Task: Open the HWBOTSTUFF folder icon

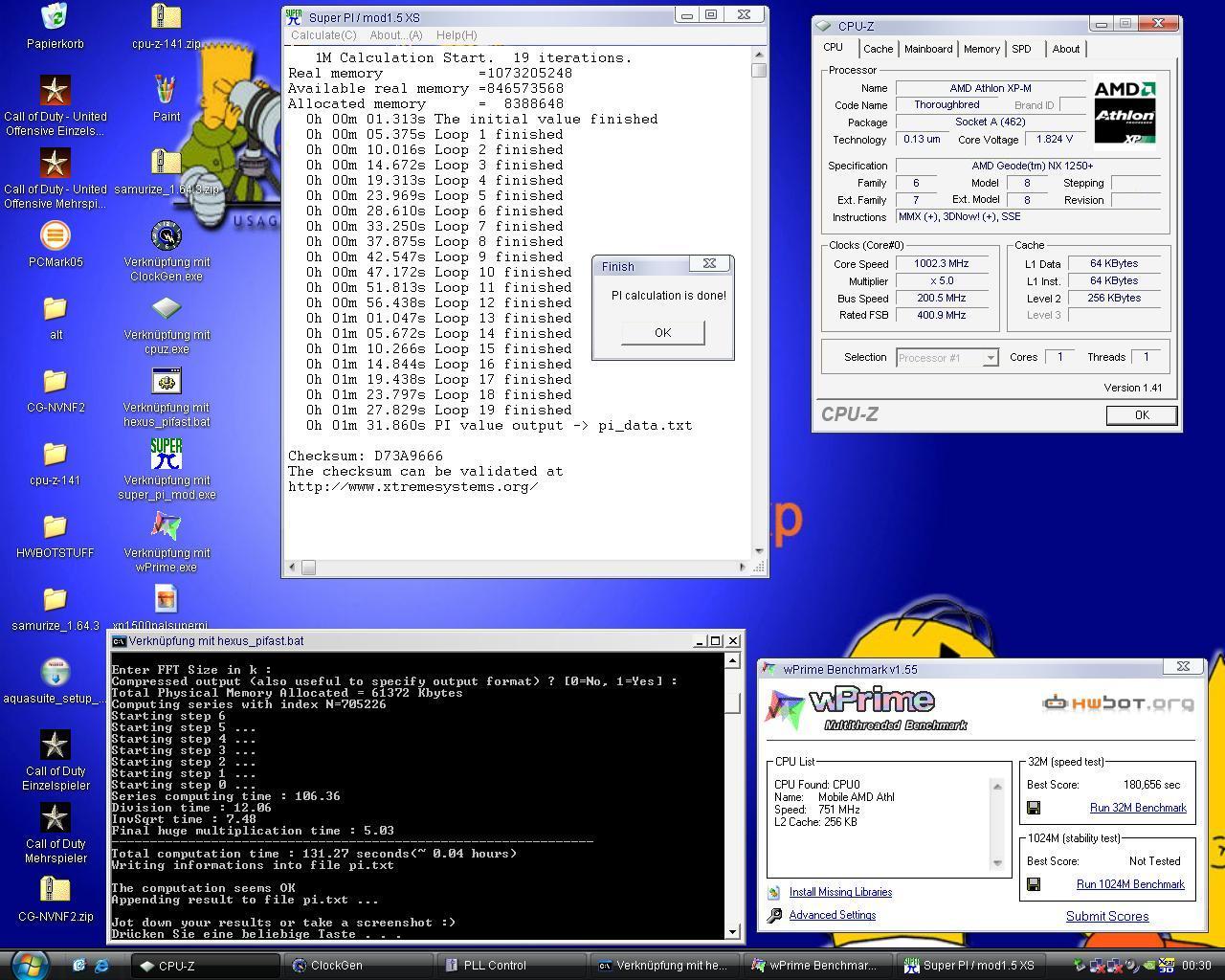Action: 55,526
